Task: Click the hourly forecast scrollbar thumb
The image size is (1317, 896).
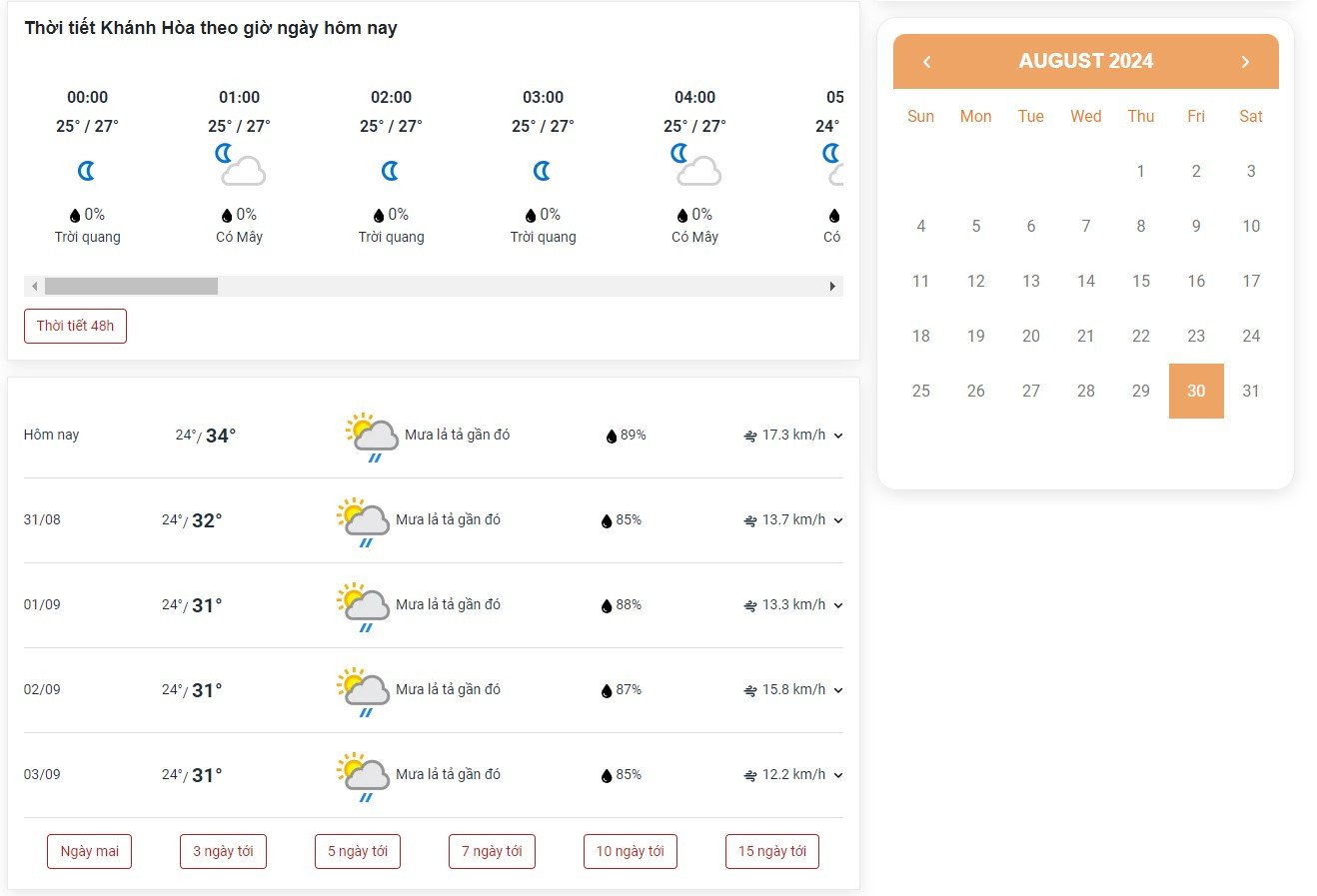Action: coord(131,287)
